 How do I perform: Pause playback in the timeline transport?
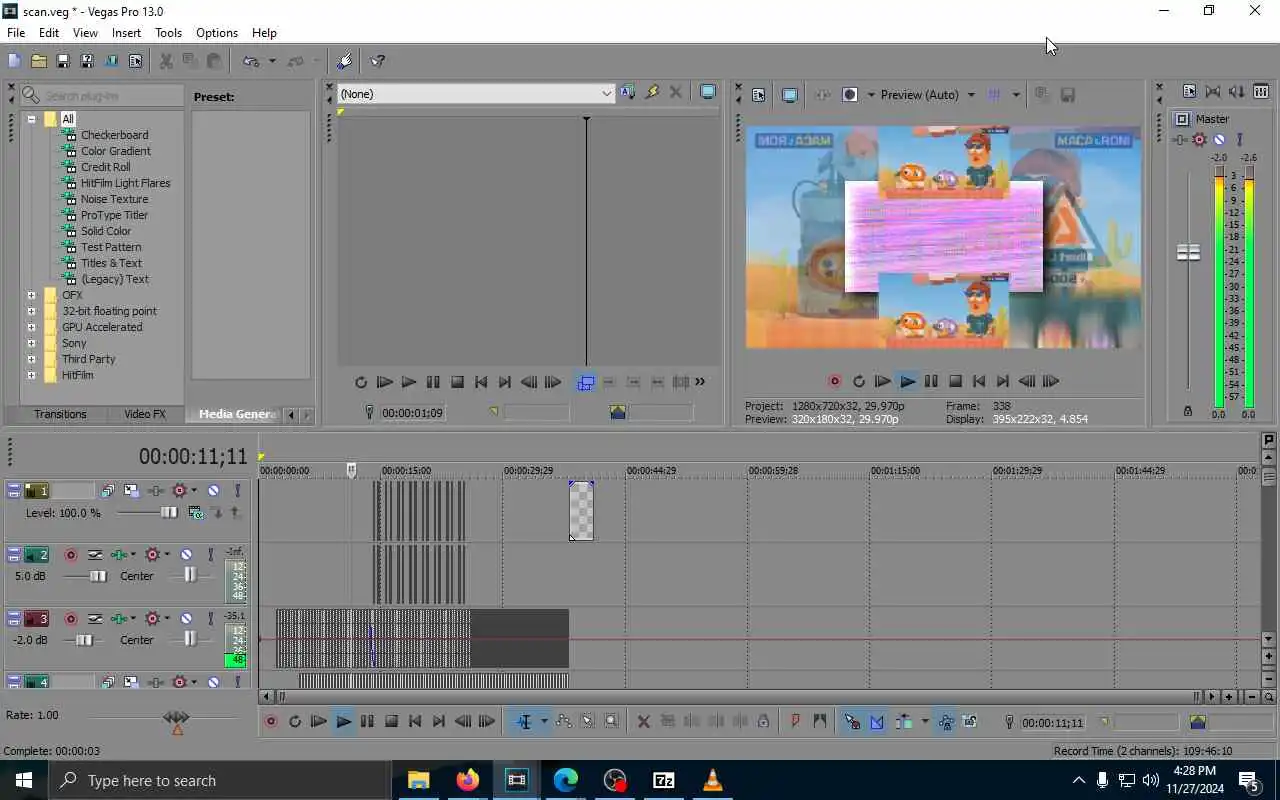tap(367, 721)
